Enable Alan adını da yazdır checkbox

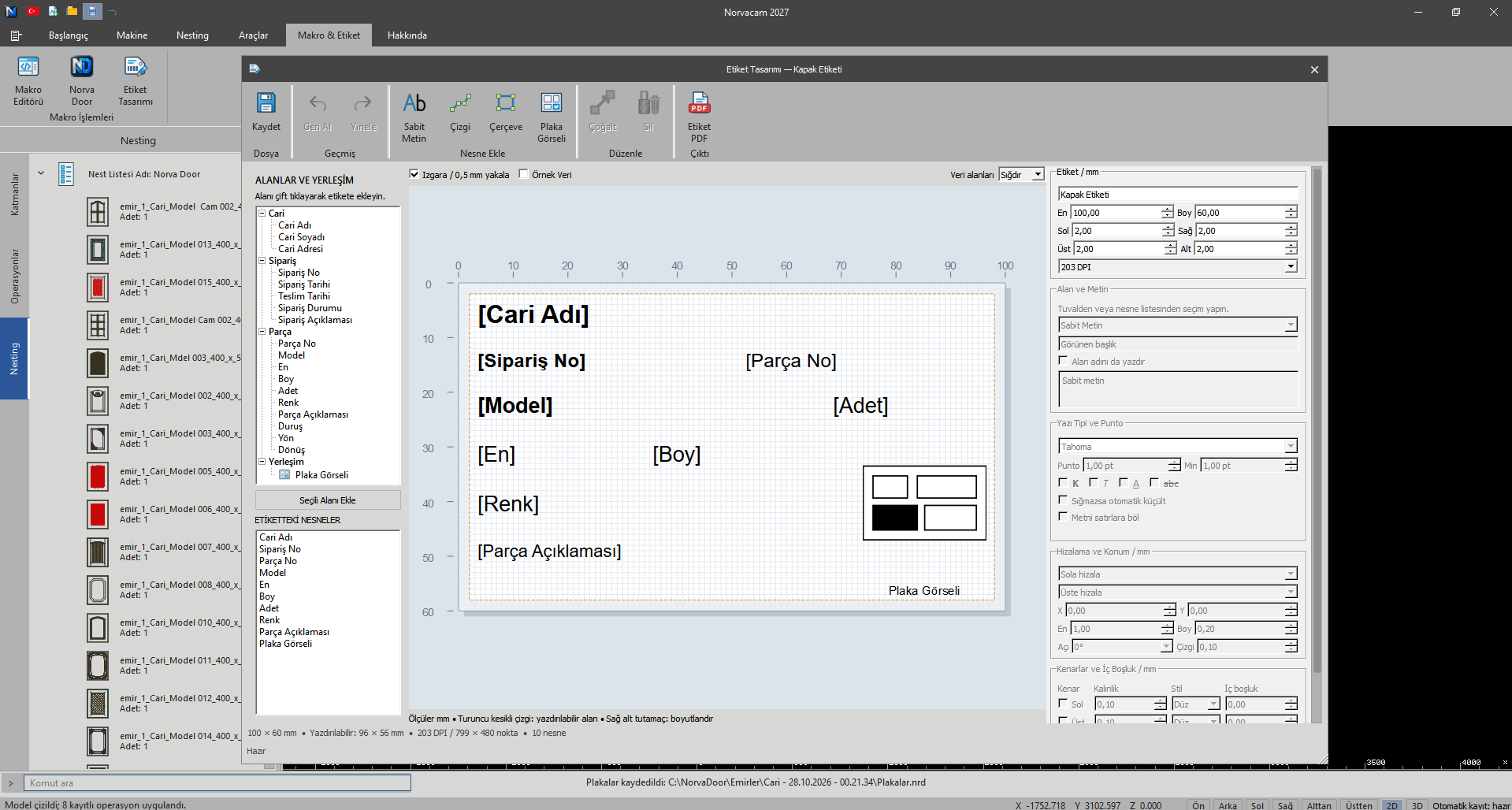(x=1063, y=361)
